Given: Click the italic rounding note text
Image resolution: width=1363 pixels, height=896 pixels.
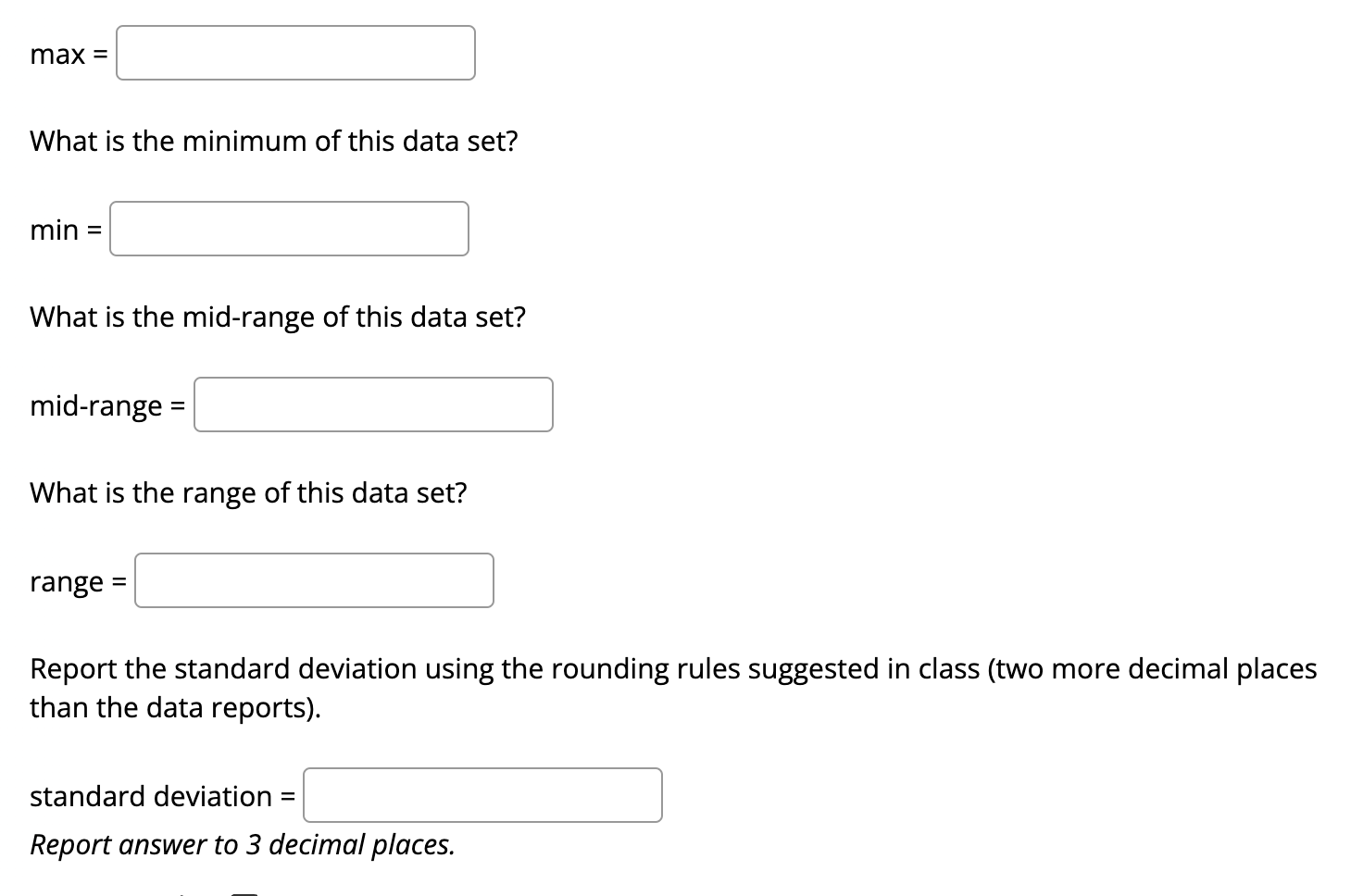Looking at the screenshot, I should tap(242, 844).
